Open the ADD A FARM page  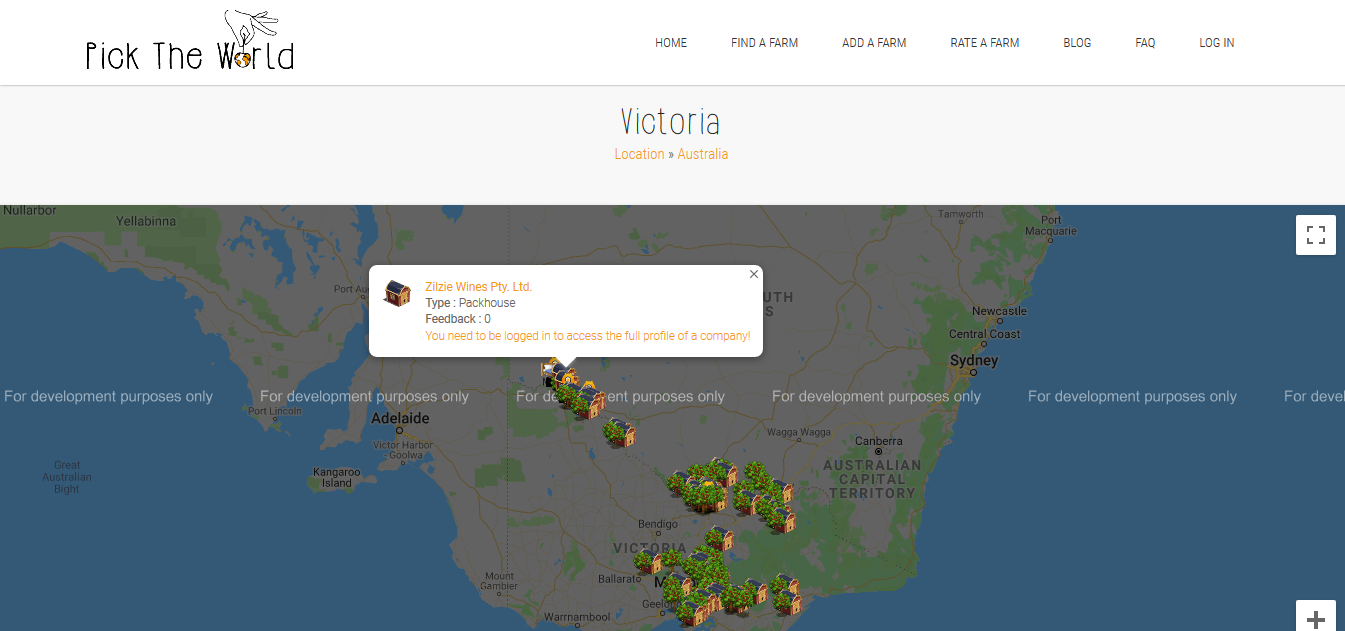[x=874, y=43]
